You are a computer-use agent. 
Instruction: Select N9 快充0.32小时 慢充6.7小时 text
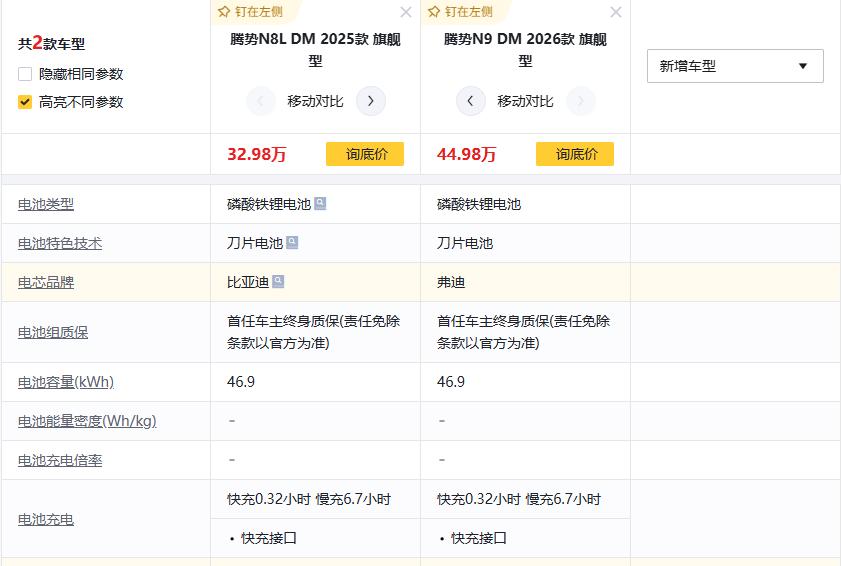click(x=519, y=499)
